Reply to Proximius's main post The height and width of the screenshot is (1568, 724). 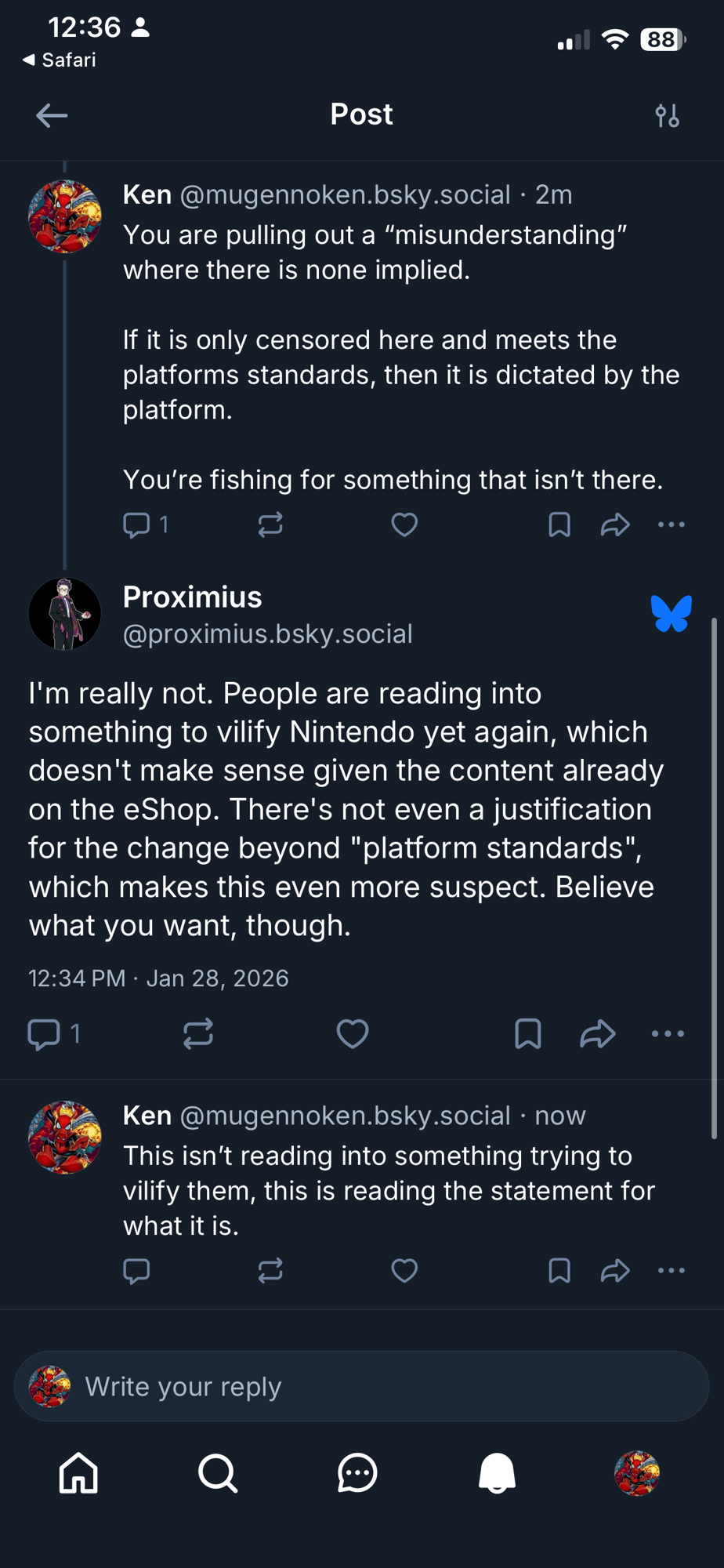[x=44, y=1033]
